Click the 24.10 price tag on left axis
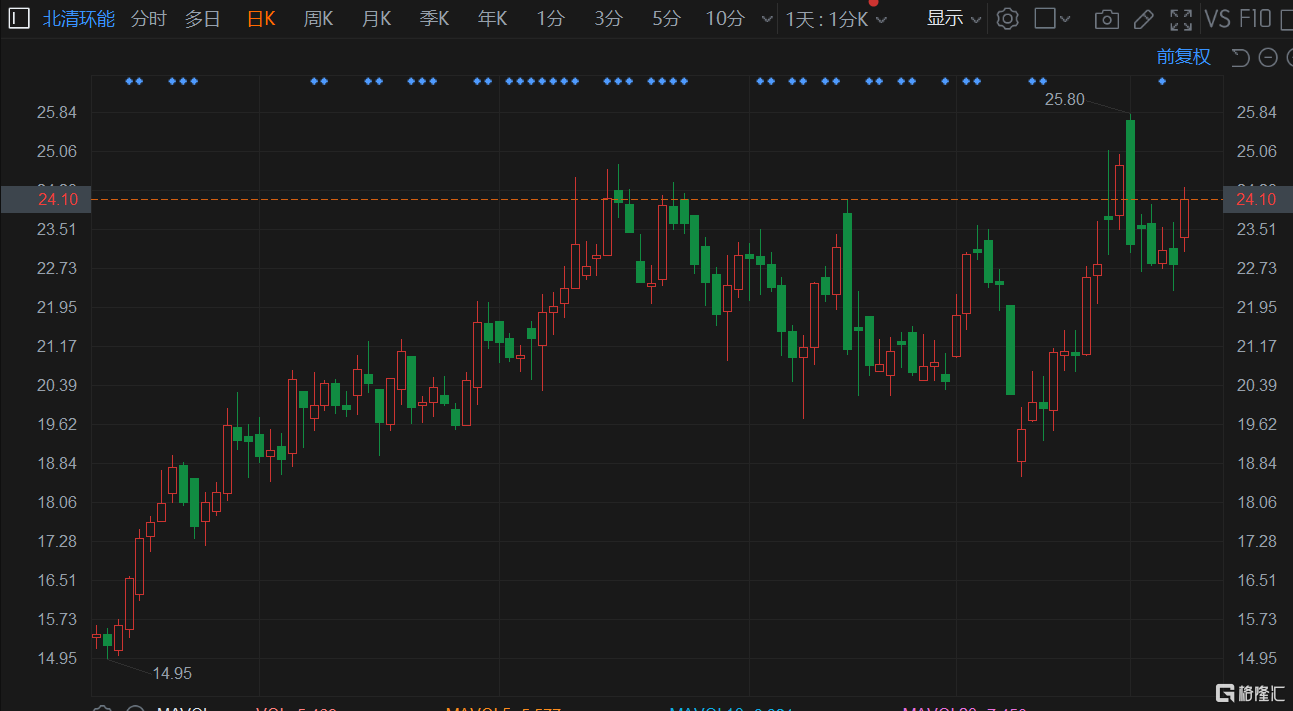This screenshot has width=1293, height=711. click(x=46, y=200)
